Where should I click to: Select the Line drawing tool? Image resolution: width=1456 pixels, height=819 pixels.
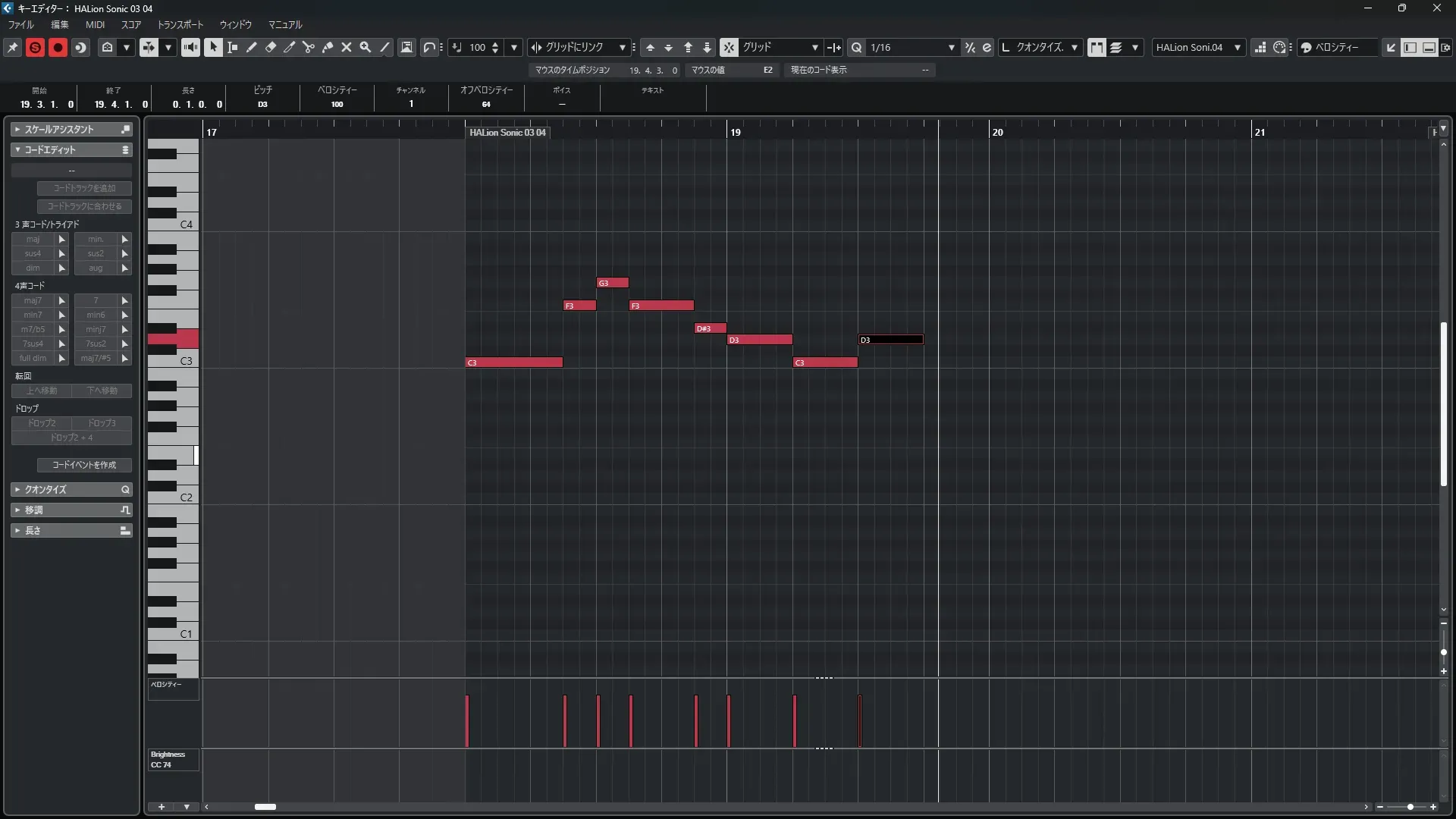pos(384,47)
